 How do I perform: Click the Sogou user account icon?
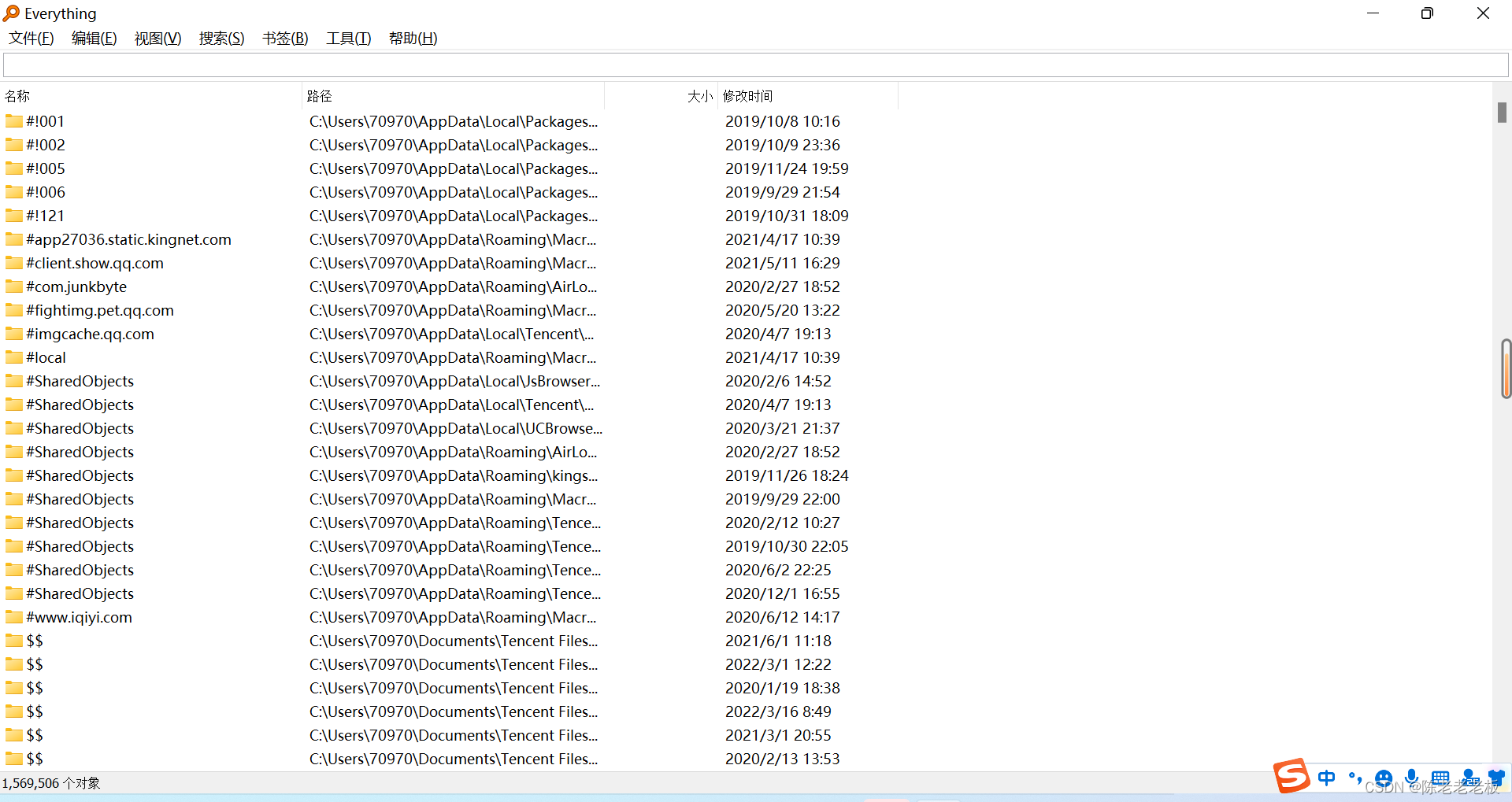click(1469, 778)
